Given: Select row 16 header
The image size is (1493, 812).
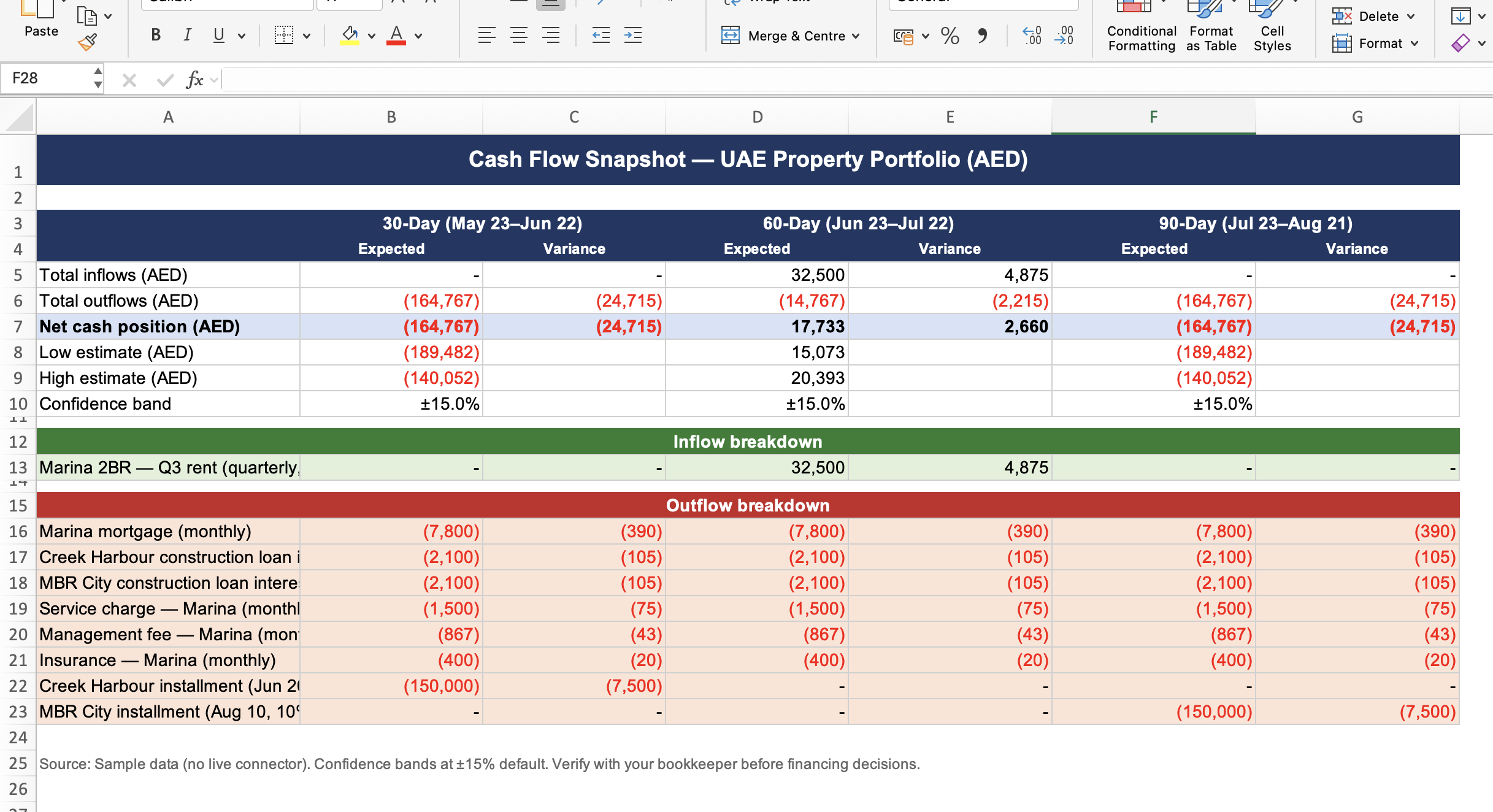Looking at the screenshot, I should tap(18, 532).
